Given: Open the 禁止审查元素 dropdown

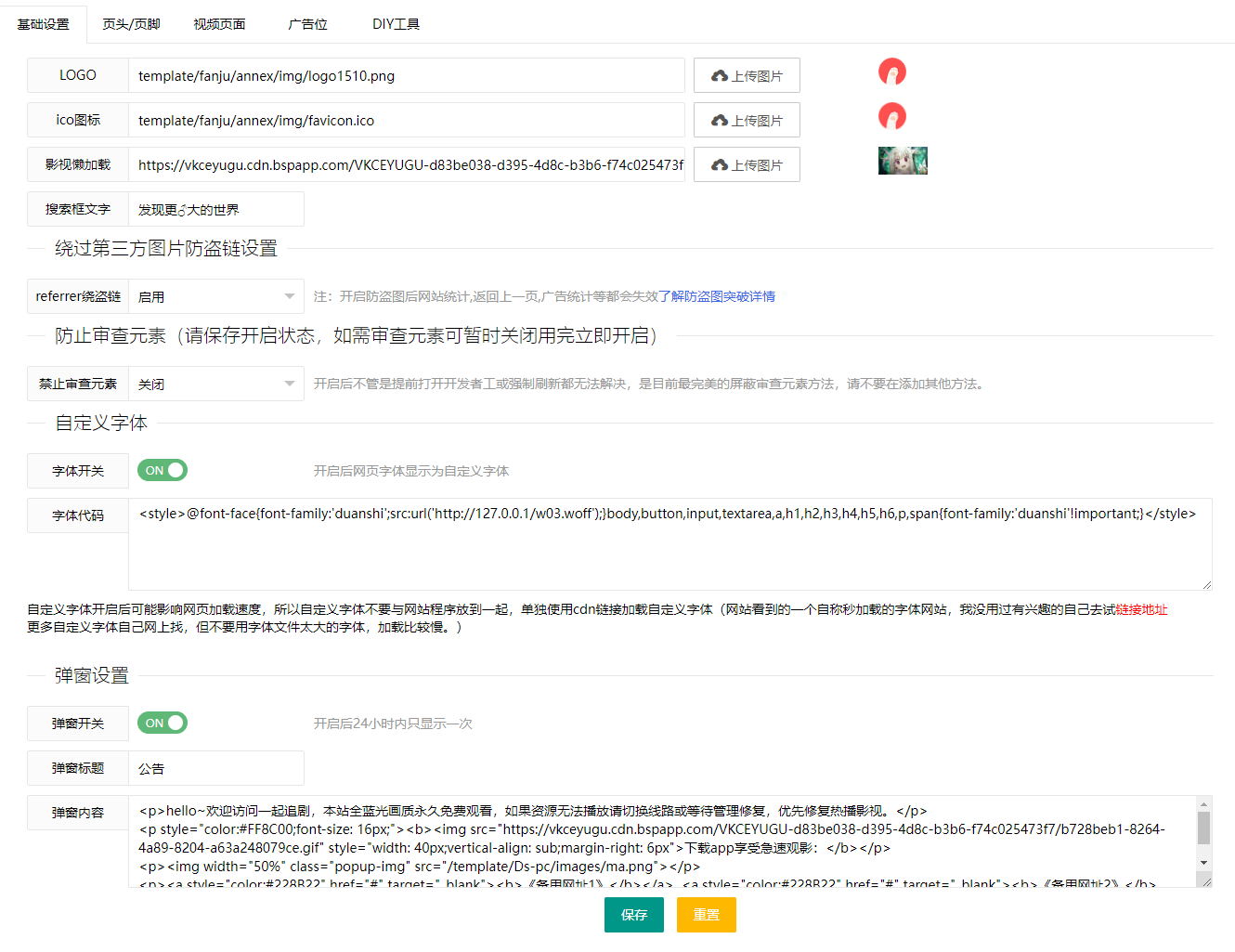Looking at the screenshot, I should [x=215, y=385].
